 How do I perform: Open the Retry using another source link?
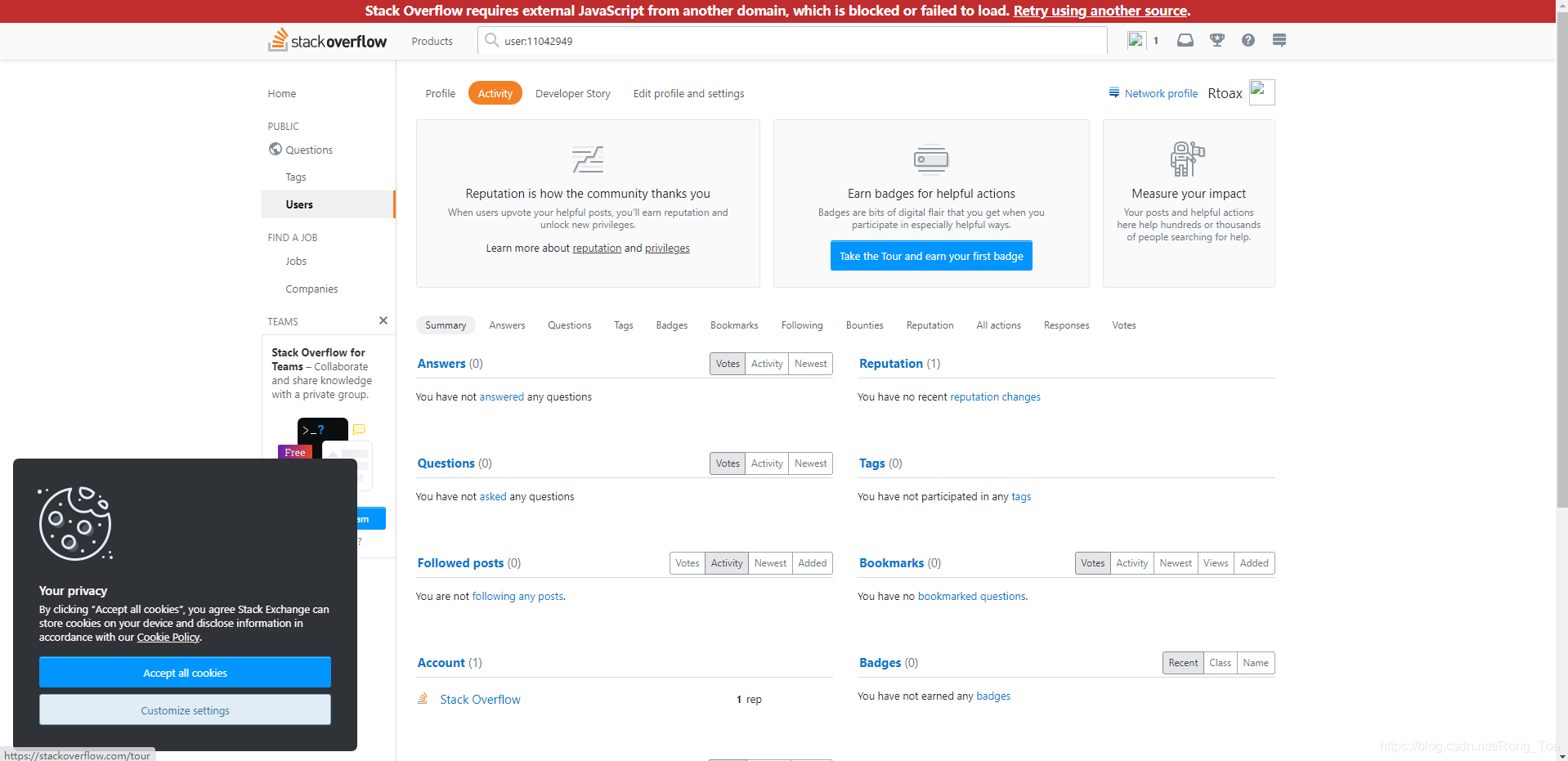click(x=1099, y=11)
